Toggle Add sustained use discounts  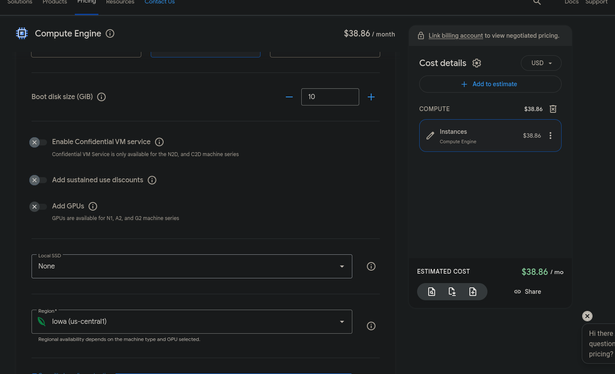click(x=38, y=180)
